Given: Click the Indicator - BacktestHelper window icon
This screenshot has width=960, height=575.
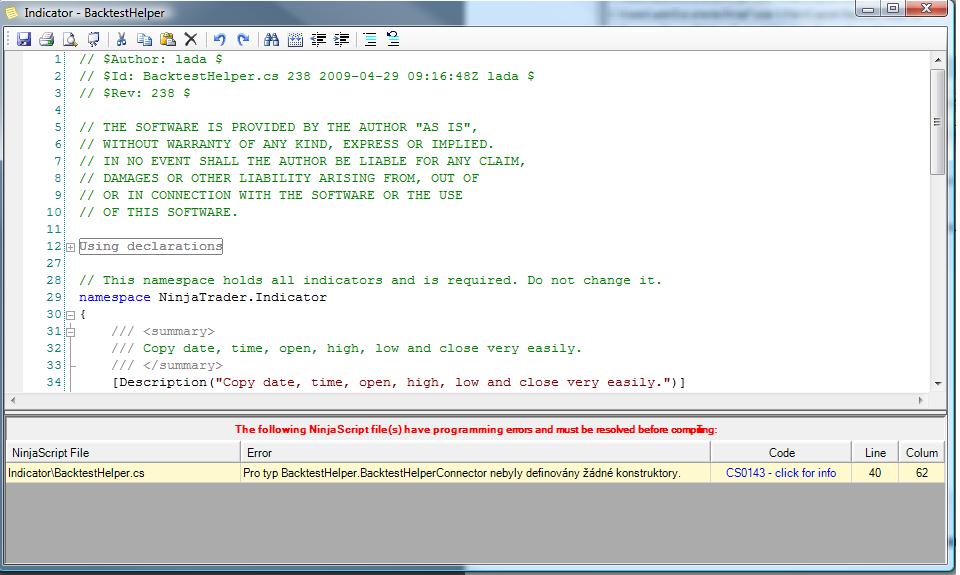Looking at the screenshot, I should coord(12,12).
